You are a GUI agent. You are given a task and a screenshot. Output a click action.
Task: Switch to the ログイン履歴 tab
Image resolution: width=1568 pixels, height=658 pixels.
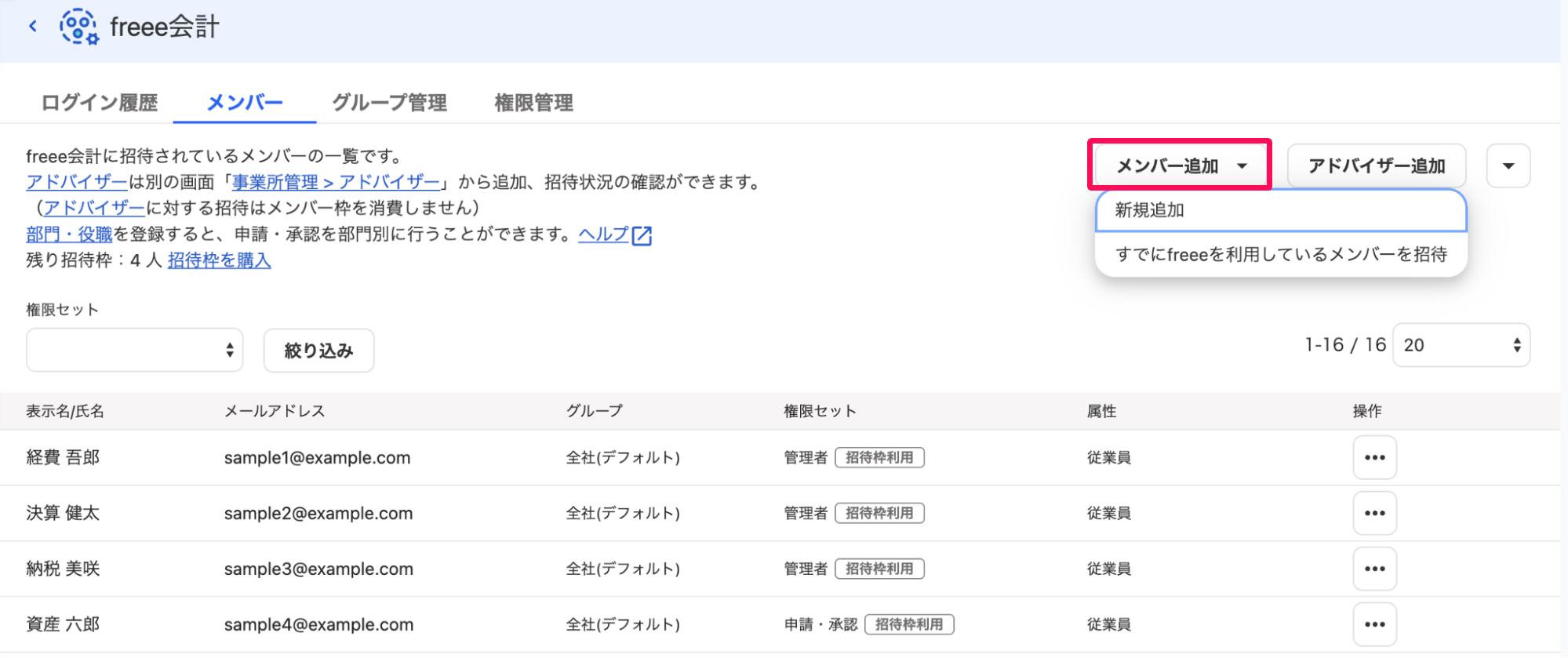pyautogui.click(x=99, y=103)
